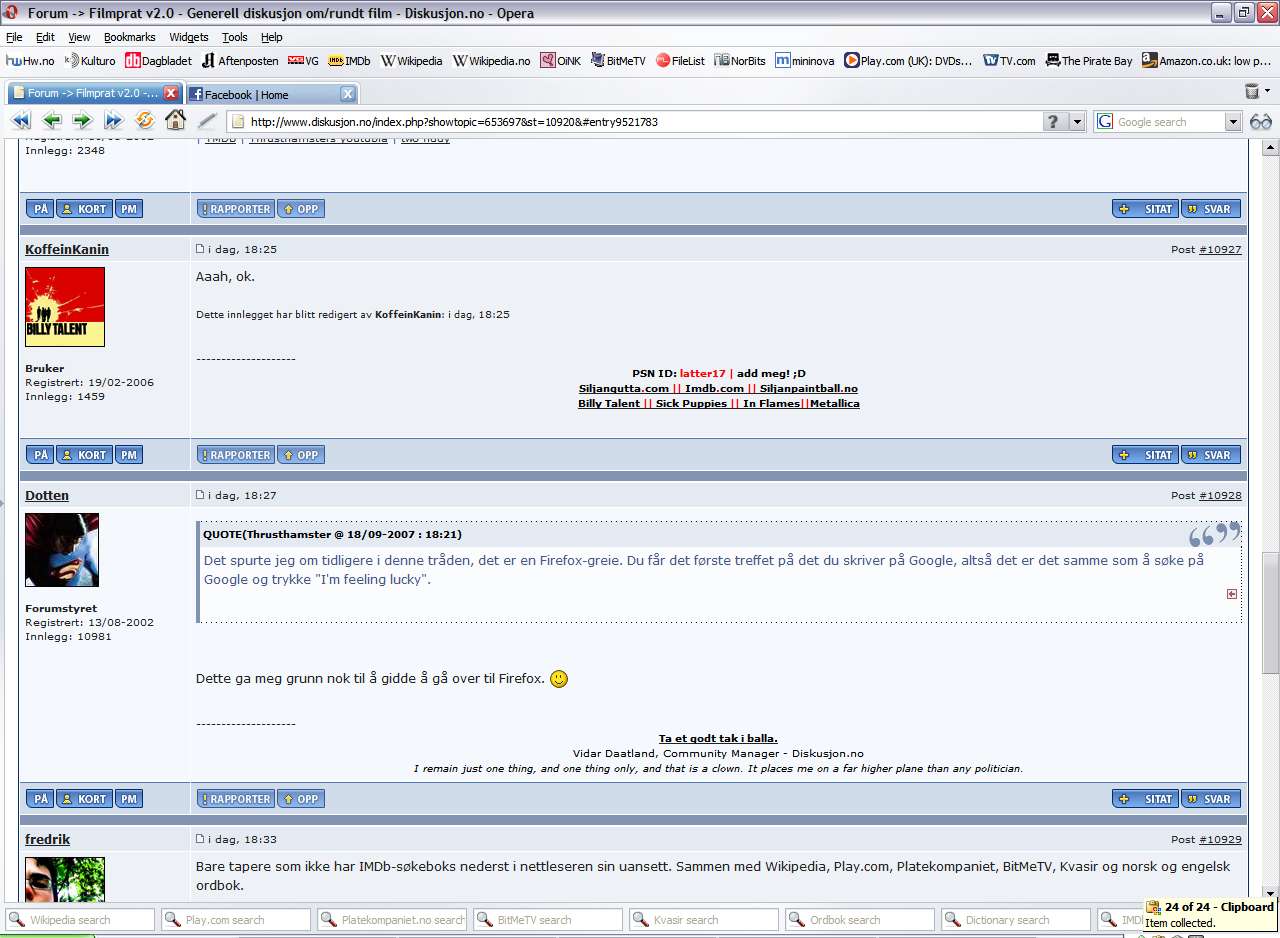Open the Amazon.co.uk bookmark

click(1207, 60)
